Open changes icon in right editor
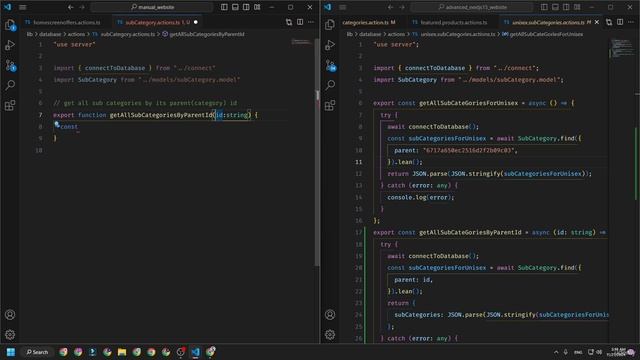 point(609,22)
